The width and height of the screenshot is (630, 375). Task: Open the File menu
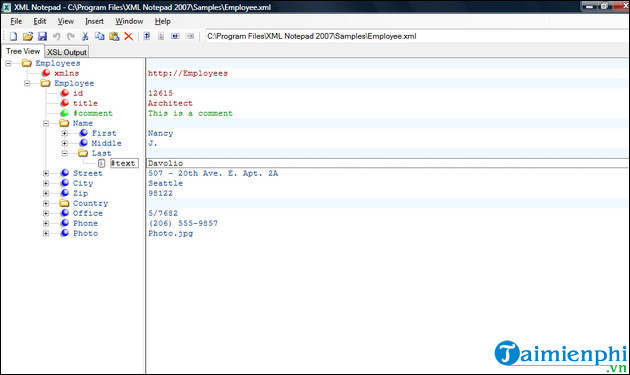[16, 21]
